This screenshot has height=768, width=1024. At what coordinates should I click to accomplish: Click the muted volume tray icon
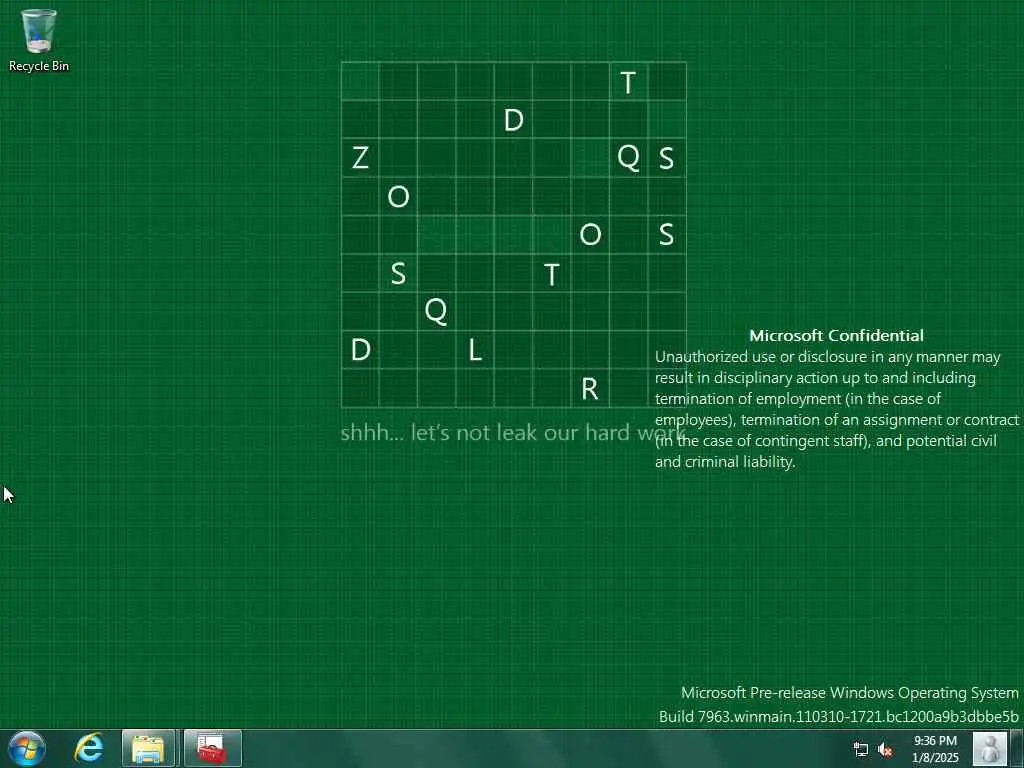click(x=885, y=749)
